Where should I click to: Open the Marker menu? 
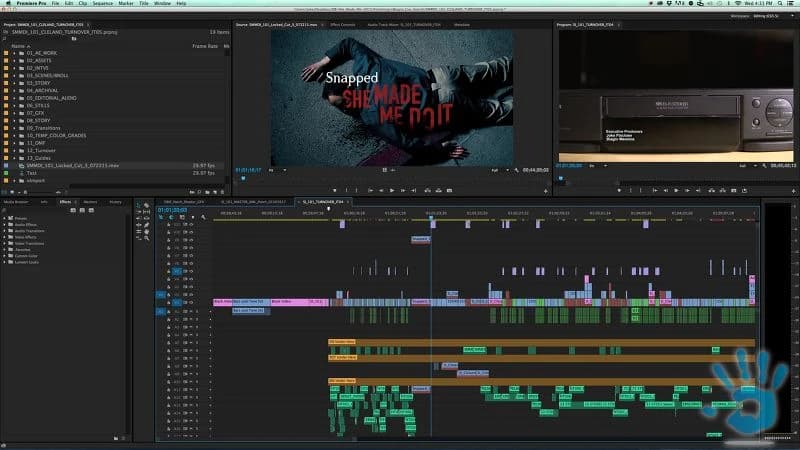[x=126, y=4]
